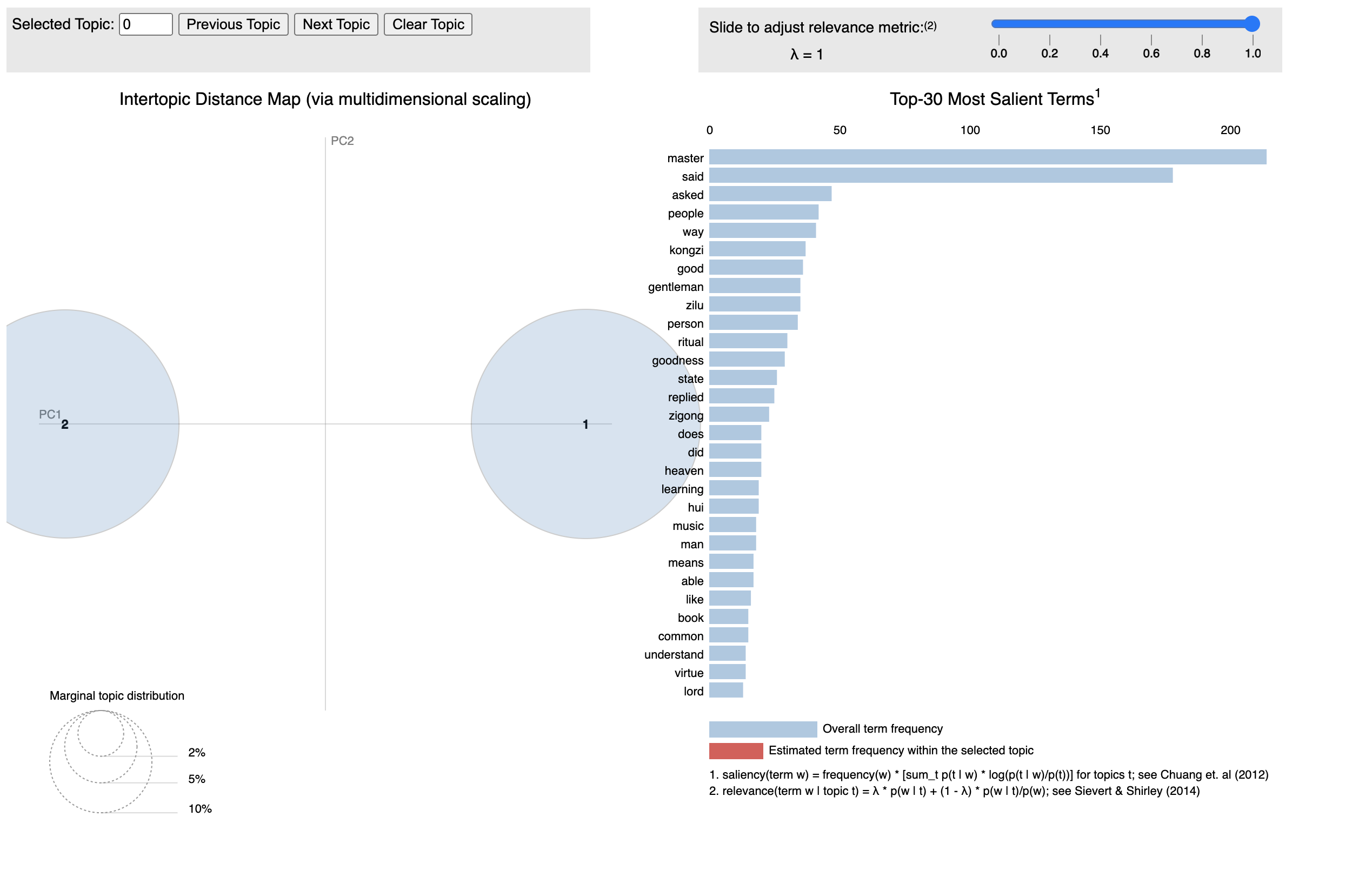The image size is (1372, 876).
Task: Click the 'asked' term bar
Action: [x=770, y=194]
